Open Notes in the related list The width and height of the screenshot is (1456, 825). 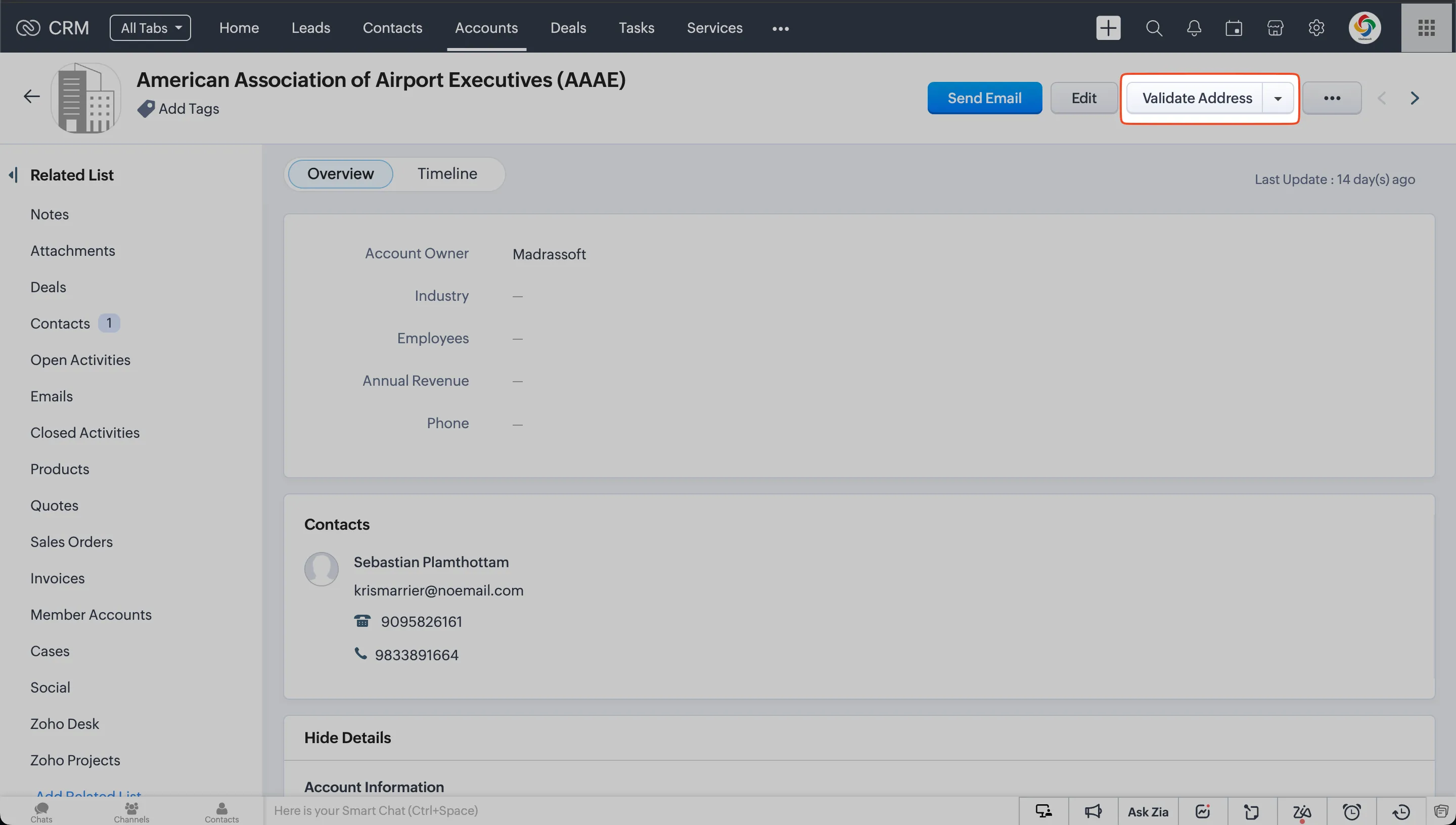click(49, 214)
